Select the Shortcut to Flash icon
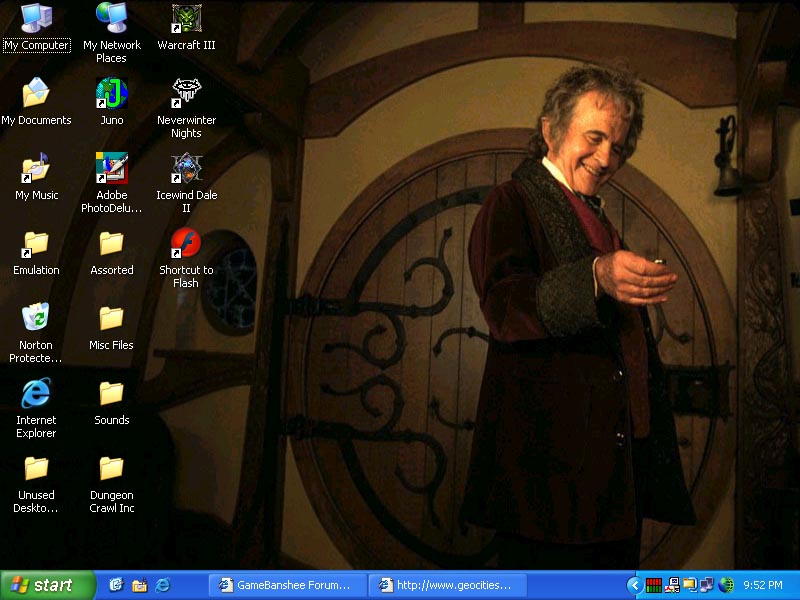Screen dimensions: 800x600 click(186, 258)
